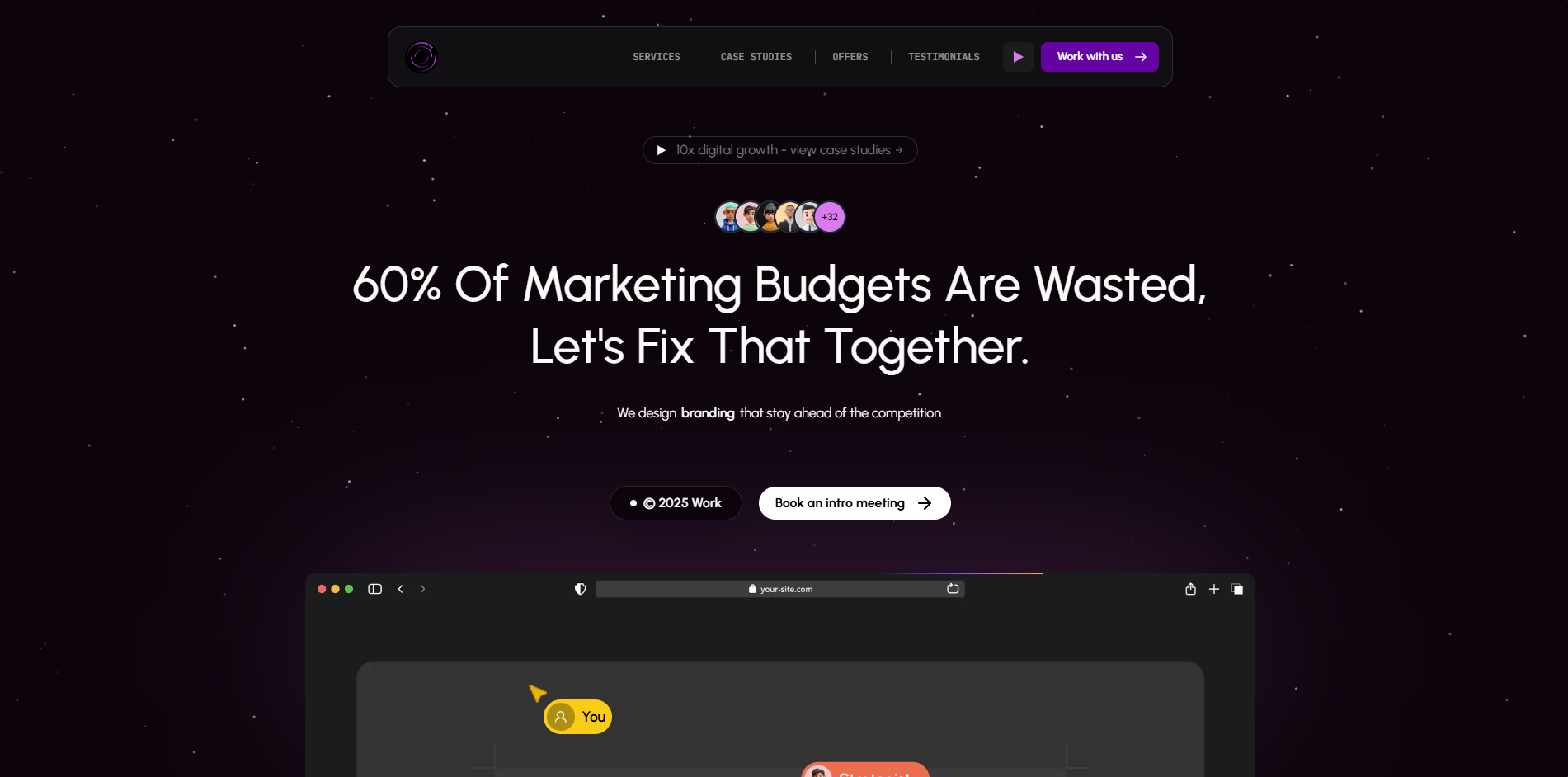Click the +32 avatar badge
The height and width of the screenshot is (777, 1568).
[830, 217]
